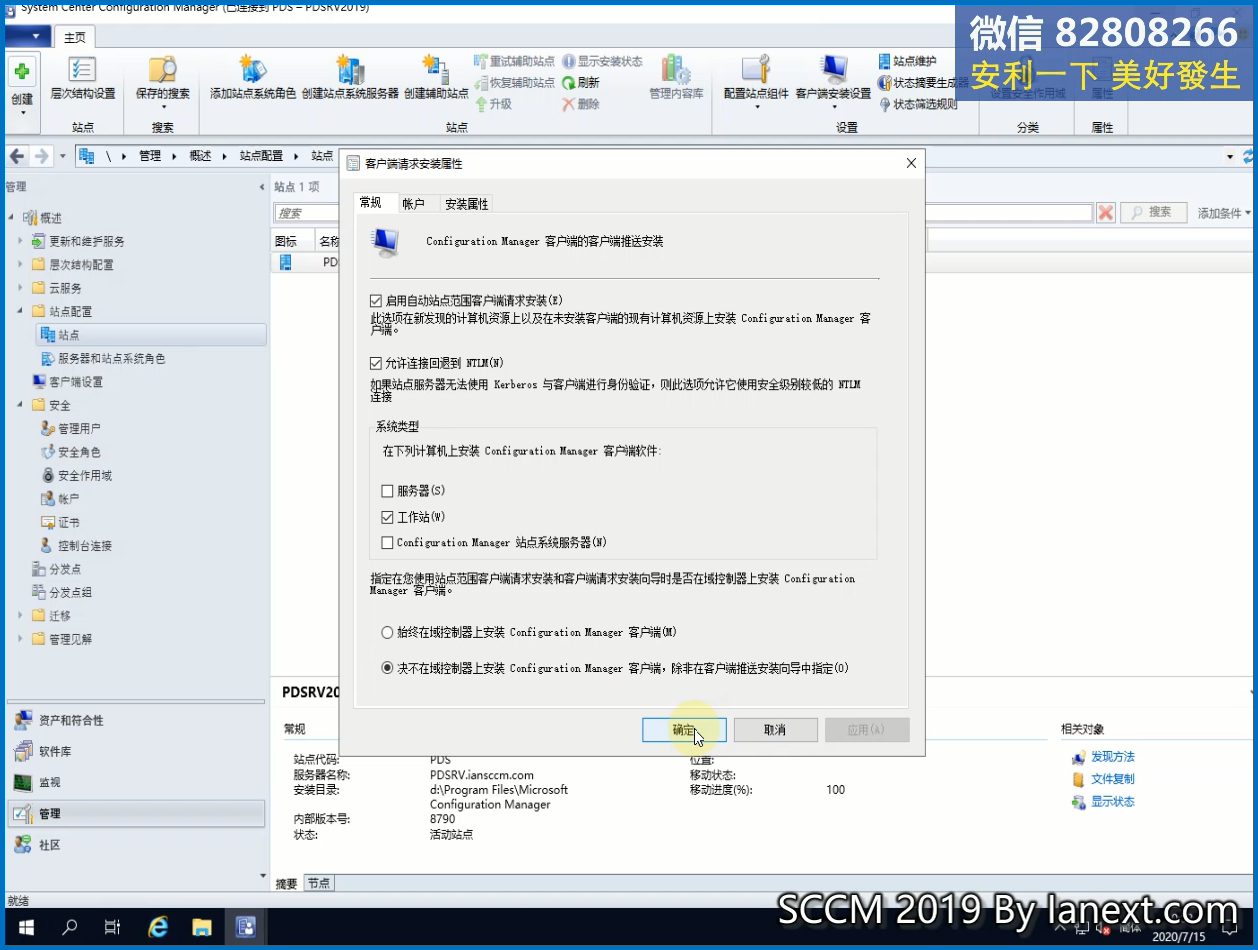Select 始终在域控制器上安装 radio option

click(388, 632)
